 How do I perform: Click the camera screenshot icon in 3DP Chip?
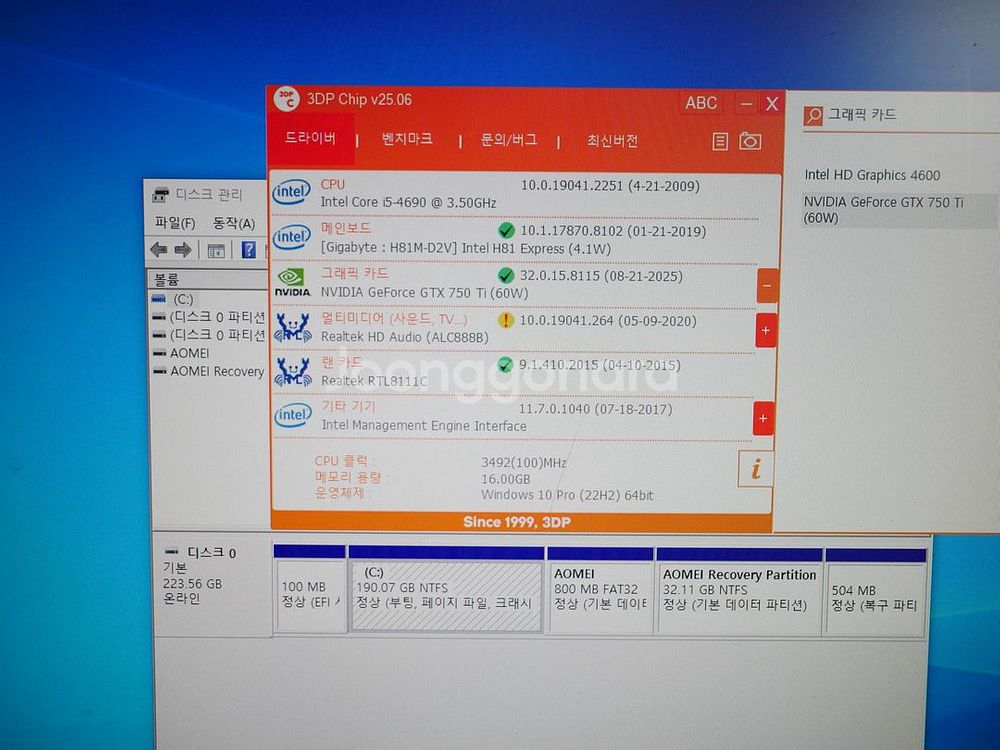tap(750, 141)
